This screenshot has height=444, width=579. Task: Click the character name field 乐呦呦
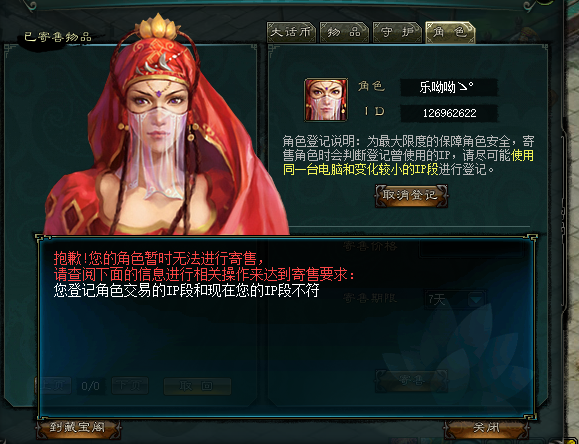coord(449,88)
